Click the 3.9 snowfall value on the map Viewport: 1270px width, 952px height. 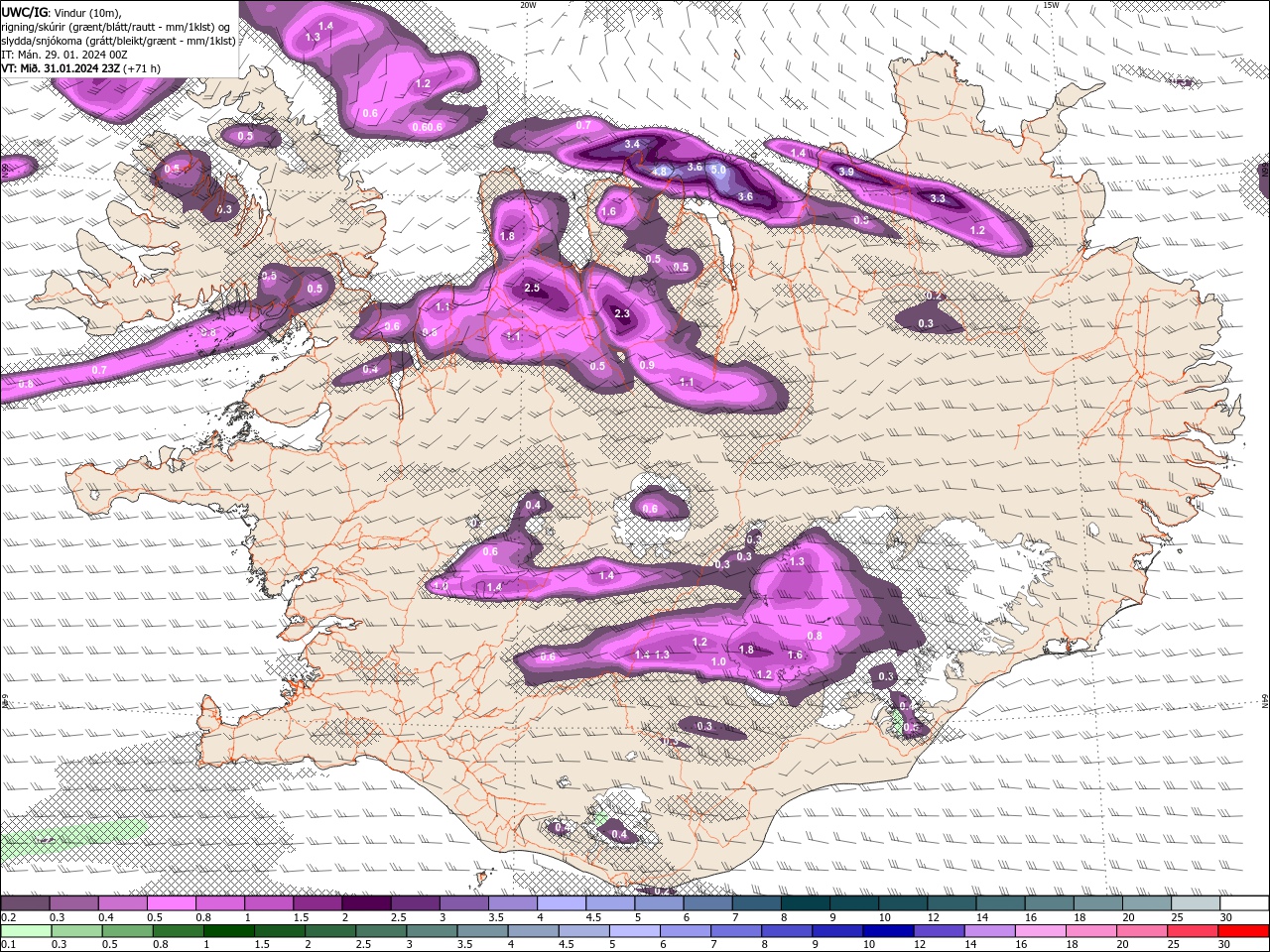click(846, 172)
